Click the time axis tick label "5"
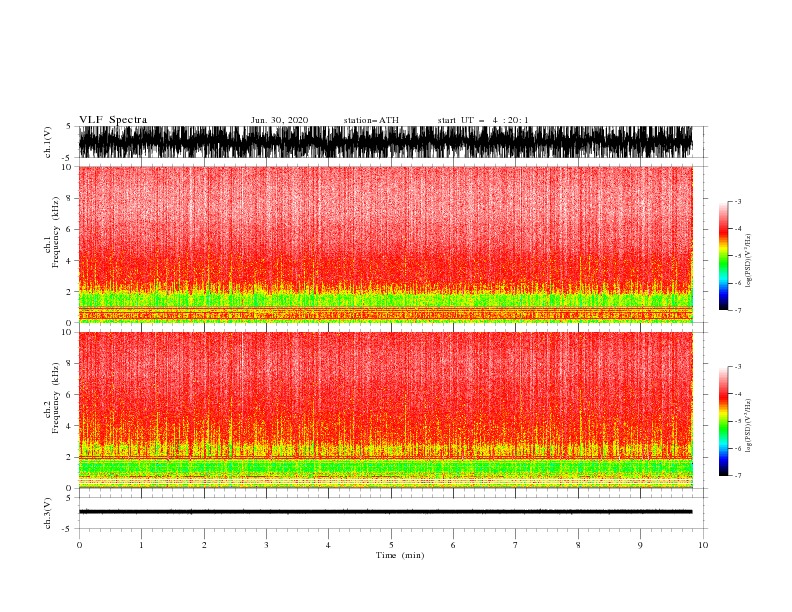Image resolution: width=792 pixels, height=612 pixels. tap(391, 545)
